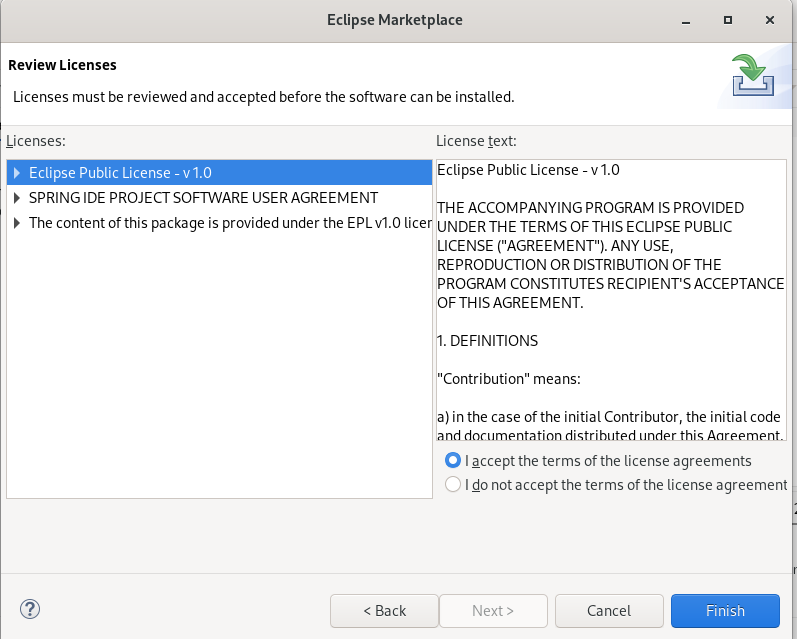Close the Eclipse Marketplace dialog

coord(770,20)
